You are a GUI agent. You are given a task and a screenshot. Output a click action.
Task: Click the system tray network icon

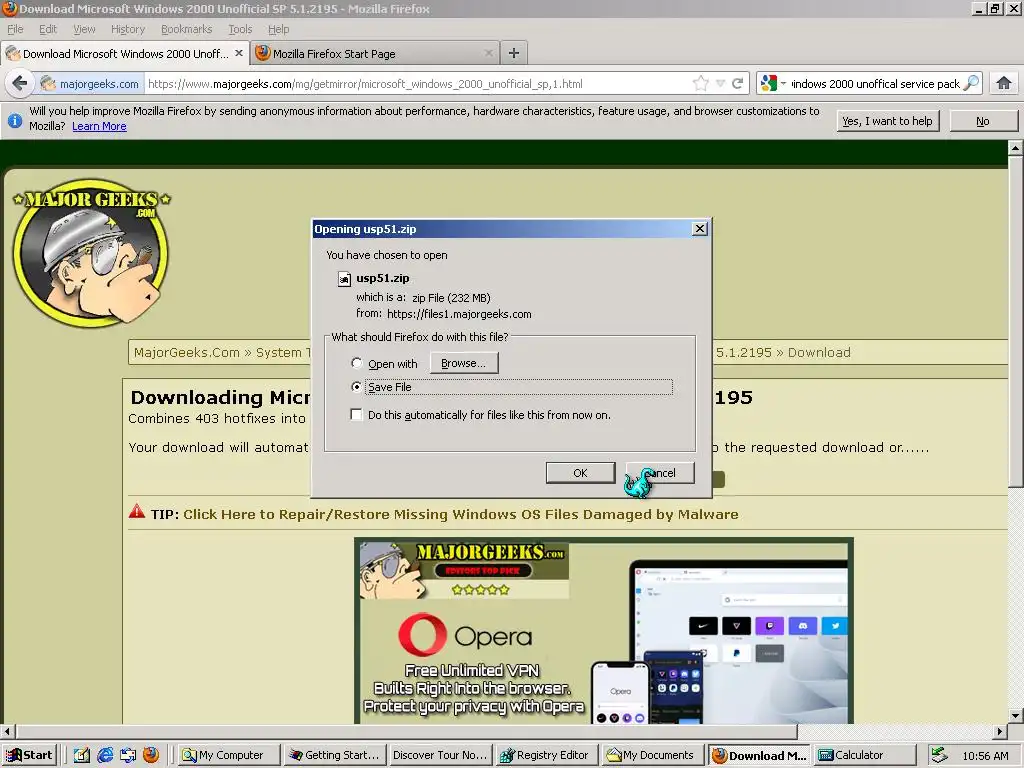(x=939, y=755)
